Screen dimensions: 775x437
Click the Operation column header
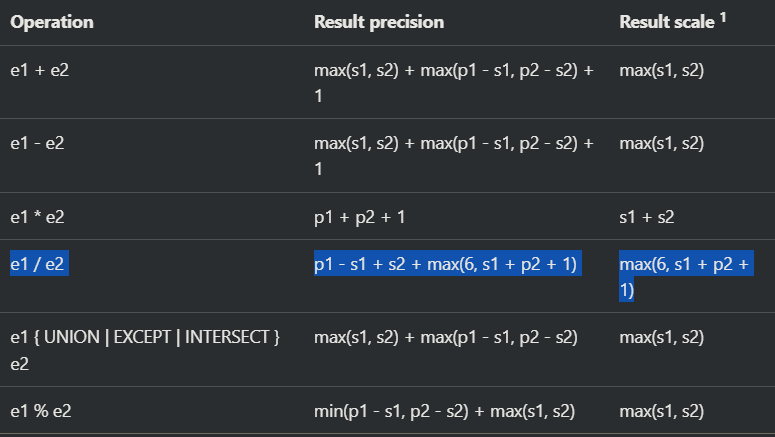51,22
